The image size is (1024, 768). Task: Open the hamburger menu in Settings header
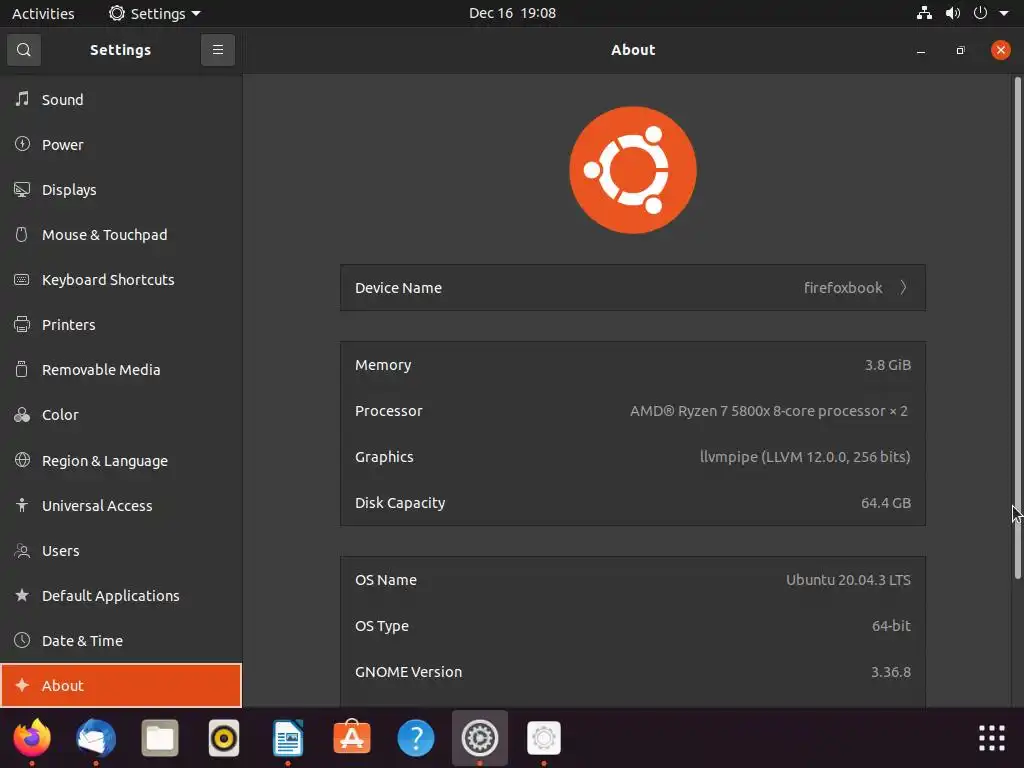coord(217,50)
